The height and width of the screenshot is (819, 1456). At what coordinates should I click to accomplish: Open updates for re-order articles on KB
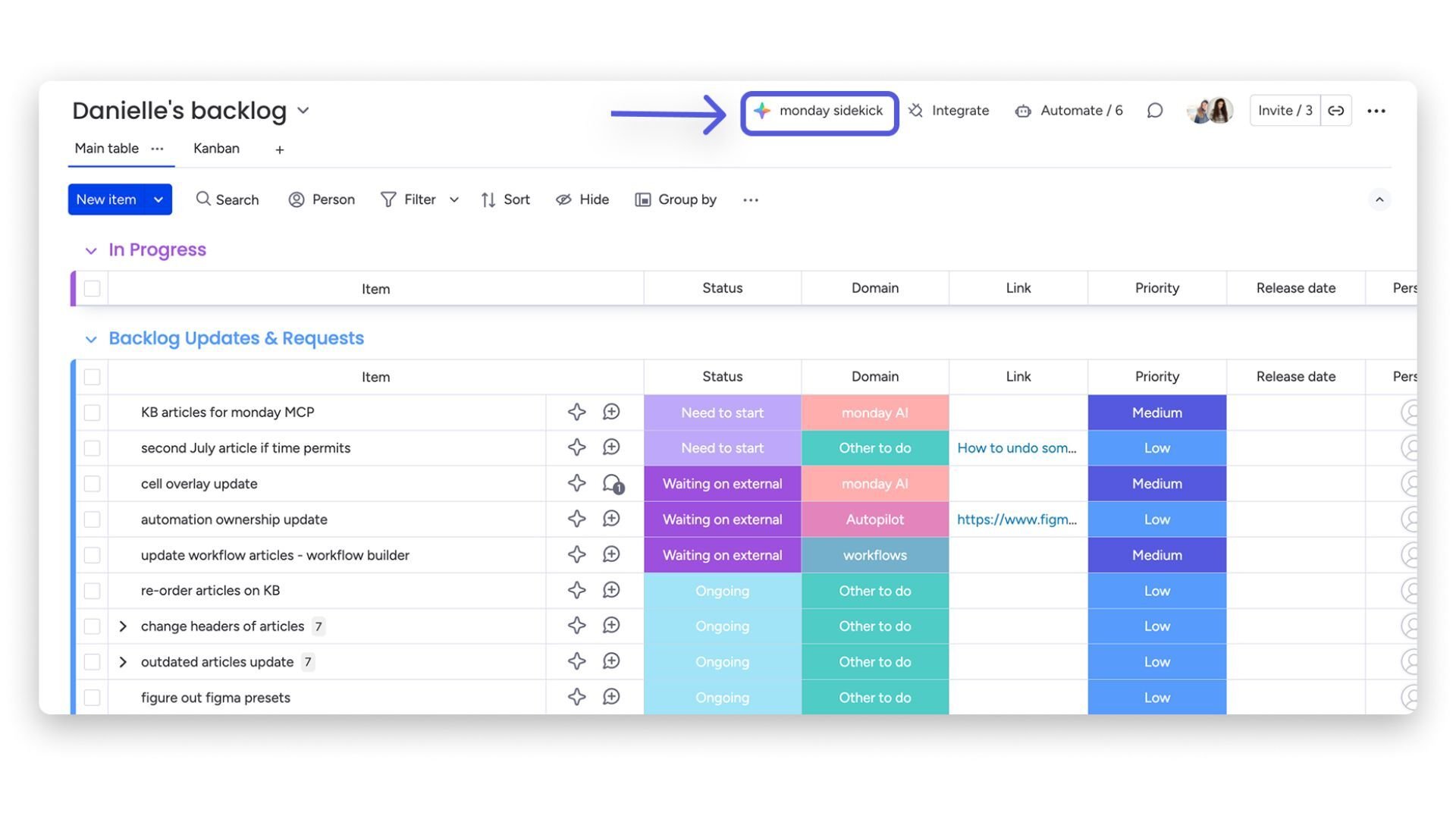[x=611, y=590]
